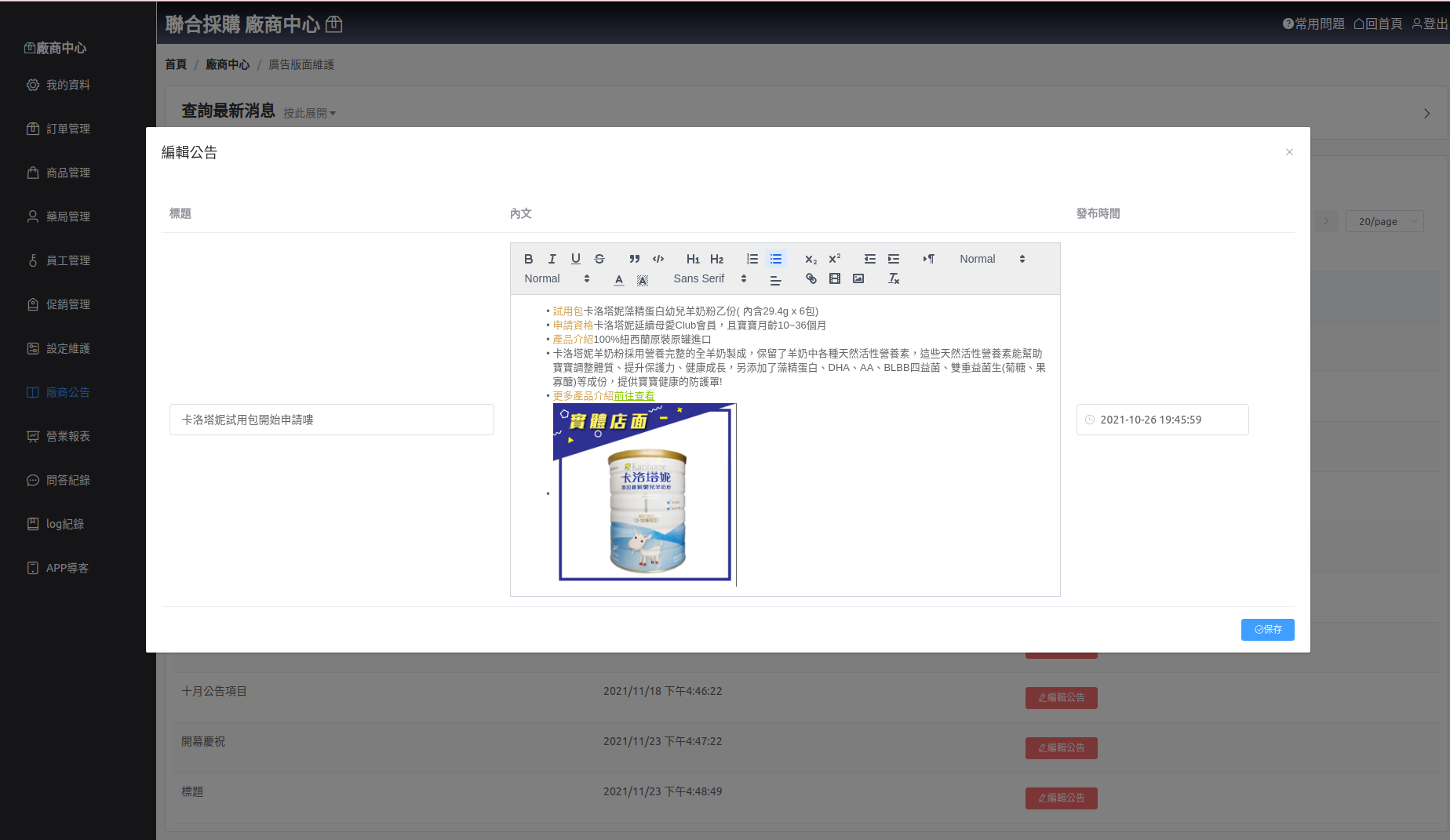
Task: Insert a hyperlink with the link icon
Action: [x=811, y=278]
